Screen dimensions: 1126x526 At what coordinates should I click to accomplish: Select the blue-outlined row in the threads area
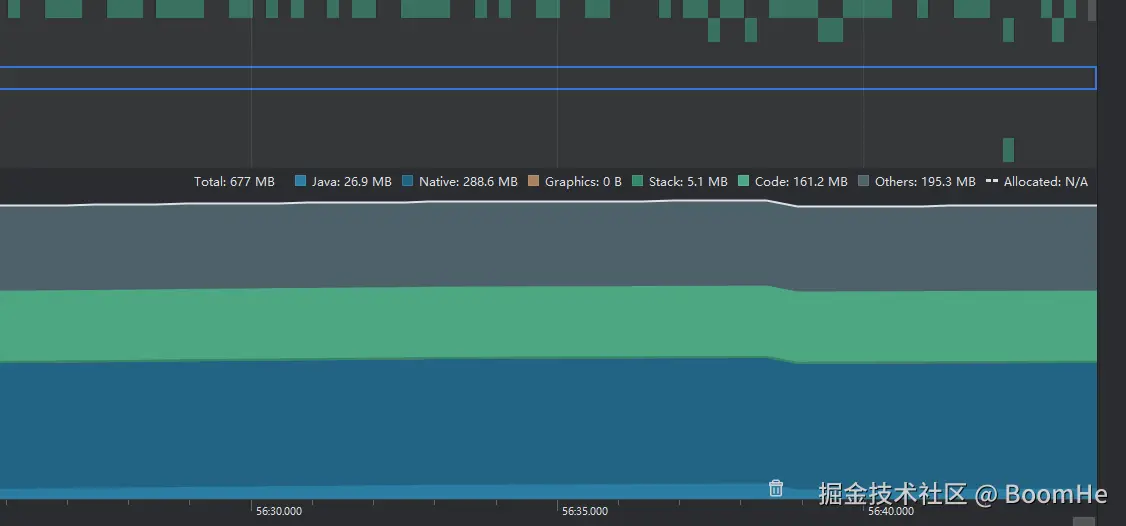pyautogui.click(x=548, y=78)
